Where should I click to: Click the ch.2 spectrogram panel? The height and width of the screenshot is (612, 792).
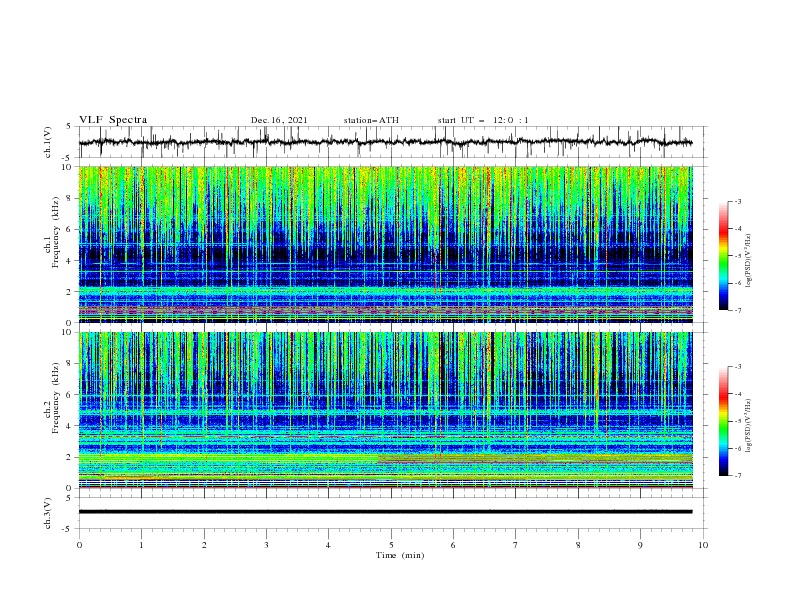386,410
